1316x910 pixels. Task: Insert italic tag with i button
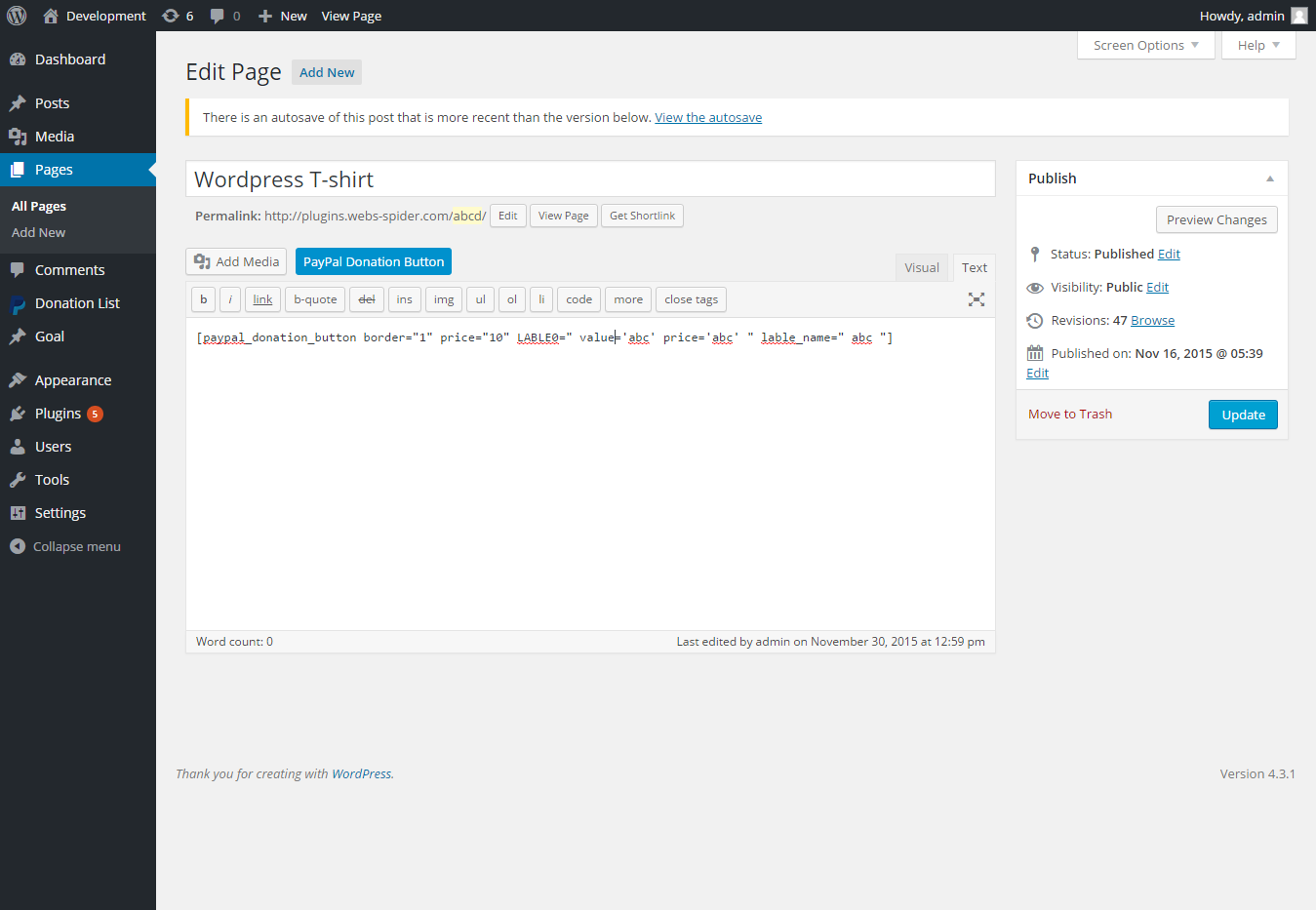coord(230,299)
